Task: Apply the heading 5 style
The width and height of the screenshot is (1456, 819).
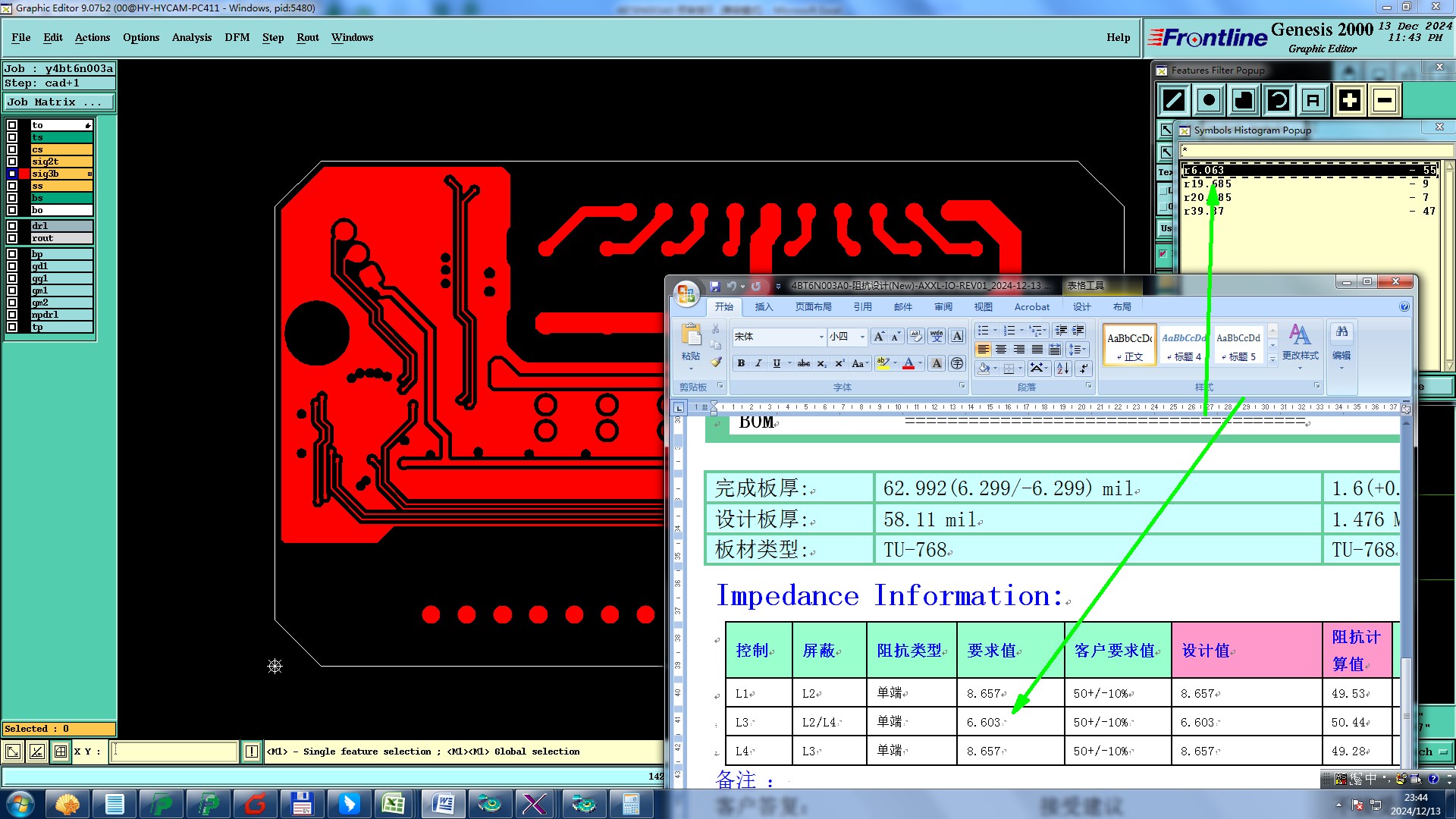Action: click(x=1238, y=345)
